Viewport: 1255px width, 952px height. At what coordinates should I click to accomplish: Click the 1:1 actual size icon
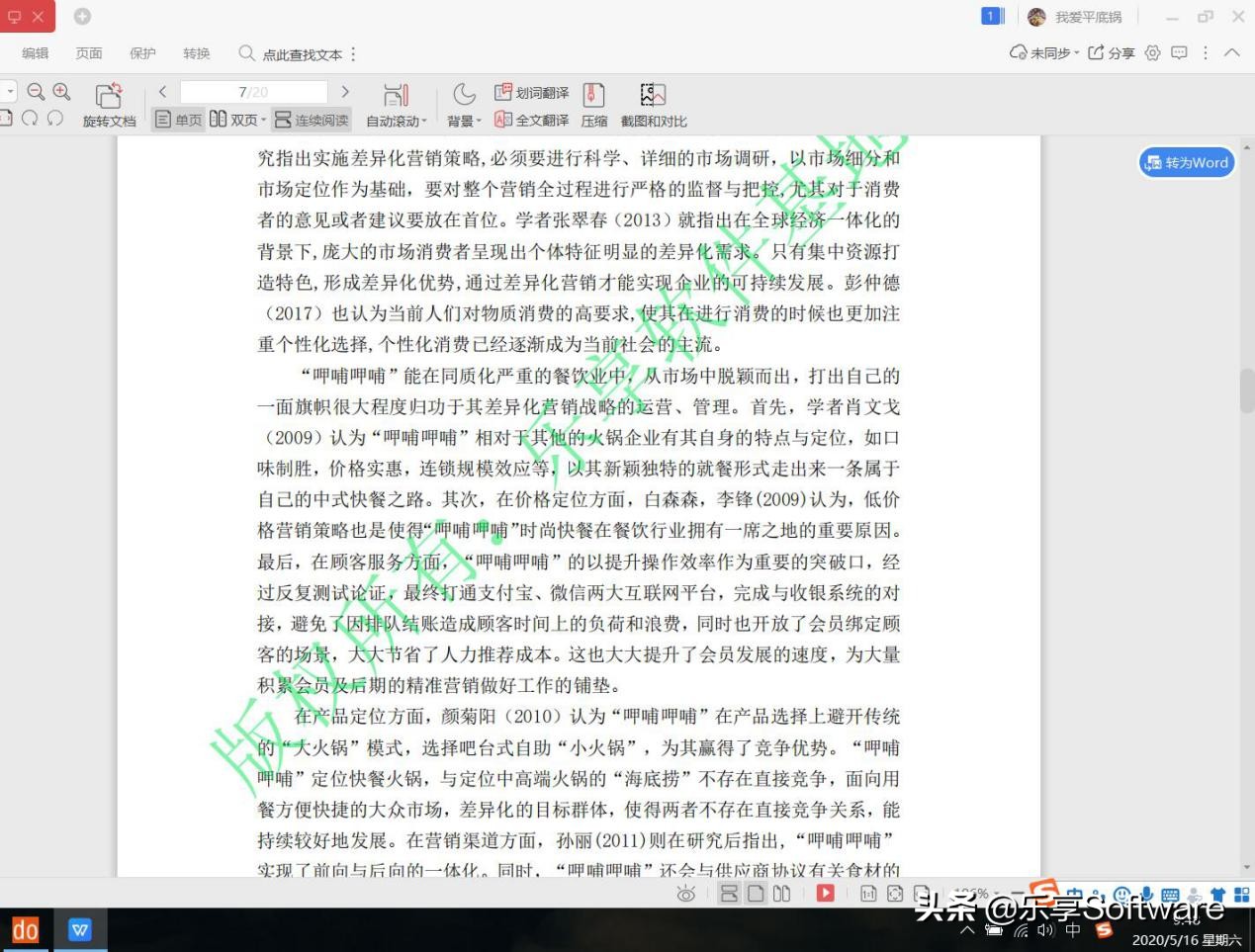click(868, 893)
